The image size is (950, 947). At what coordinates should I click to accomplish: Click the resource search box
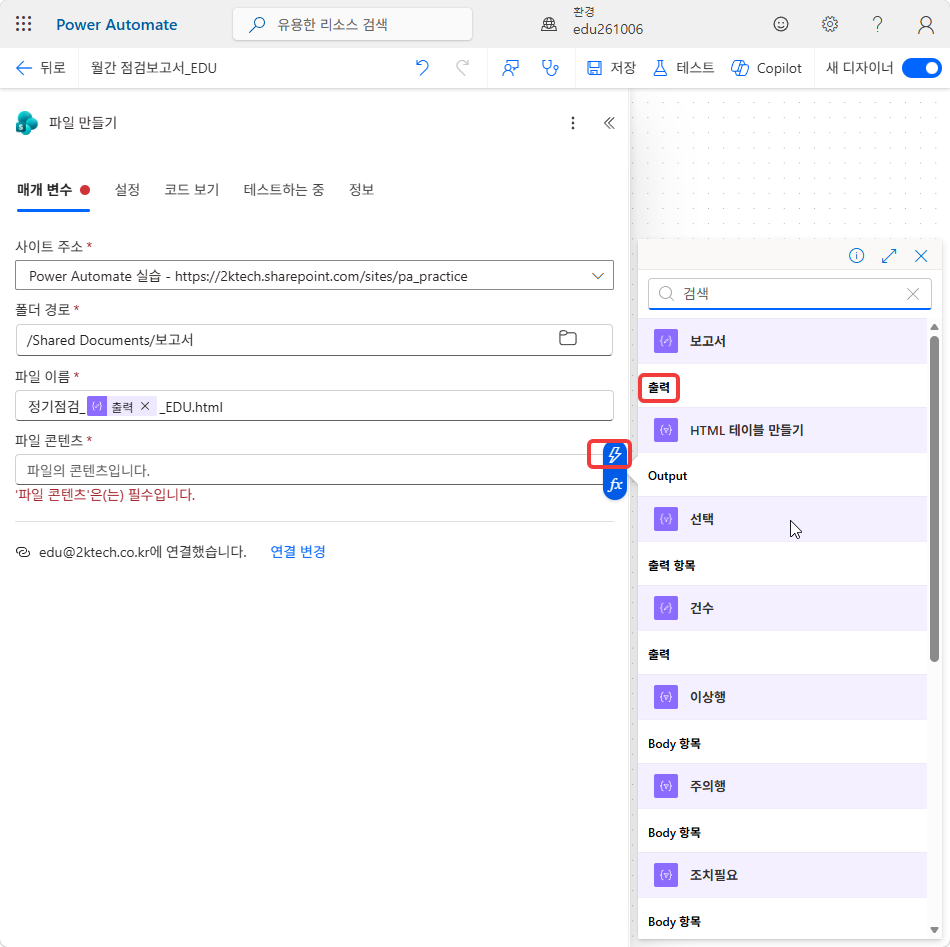(x=352, y=24)
